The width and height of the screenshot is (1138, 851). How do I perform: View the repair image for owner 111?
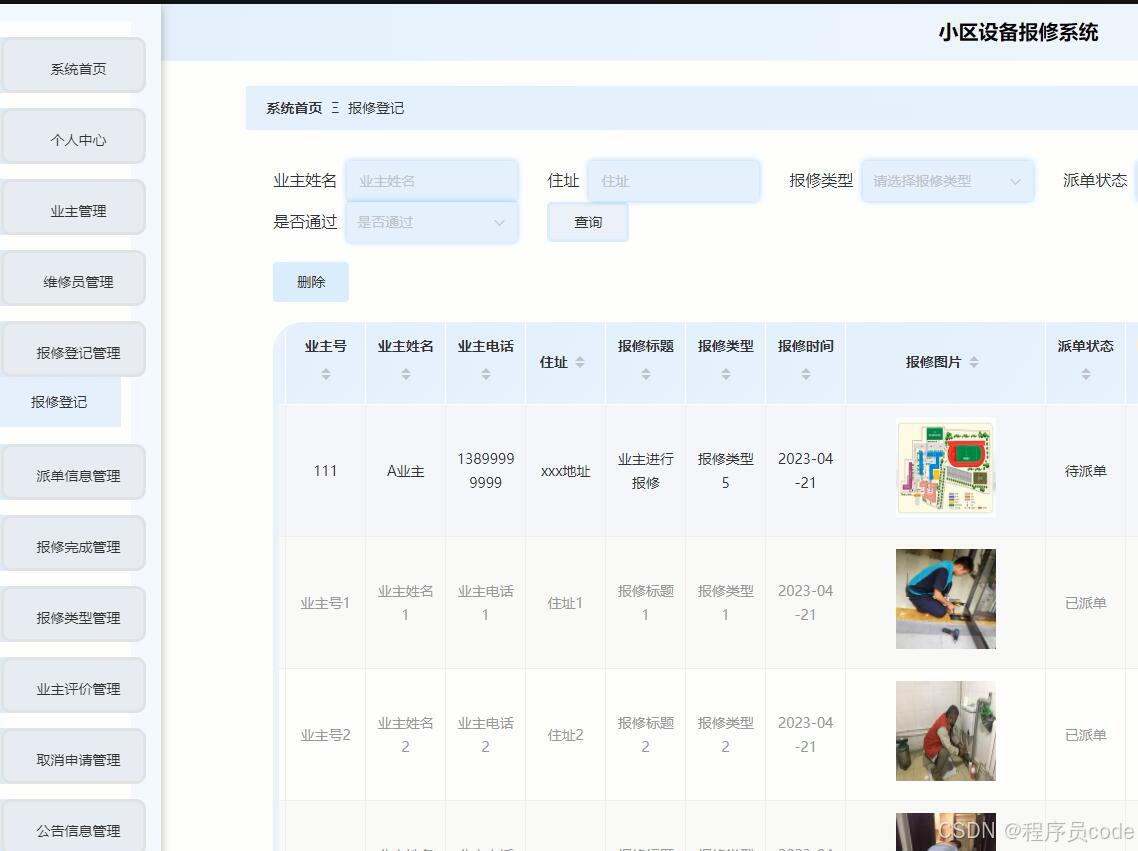tap(944, 467)
